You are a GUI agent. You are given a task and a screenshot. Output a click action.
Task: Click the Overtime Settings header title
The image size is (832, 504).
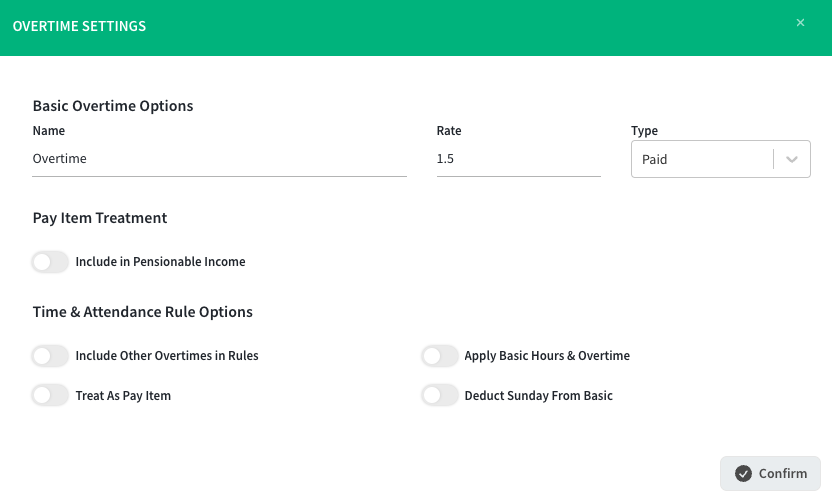[x=79, y=26]
